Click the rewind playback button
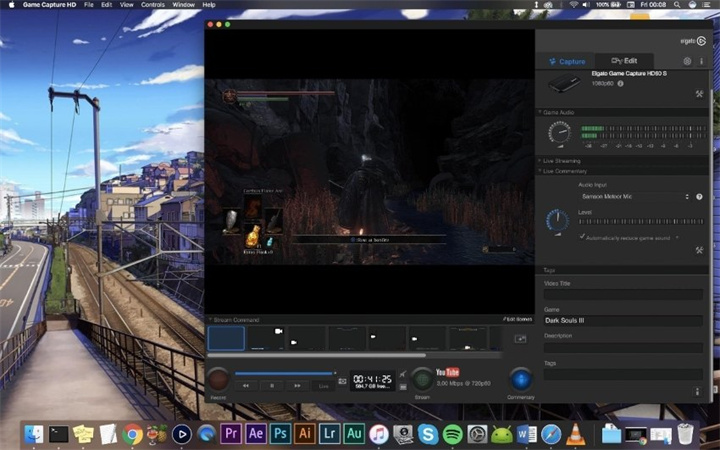Screen dimensions: 720x450 tap(246, 386)
